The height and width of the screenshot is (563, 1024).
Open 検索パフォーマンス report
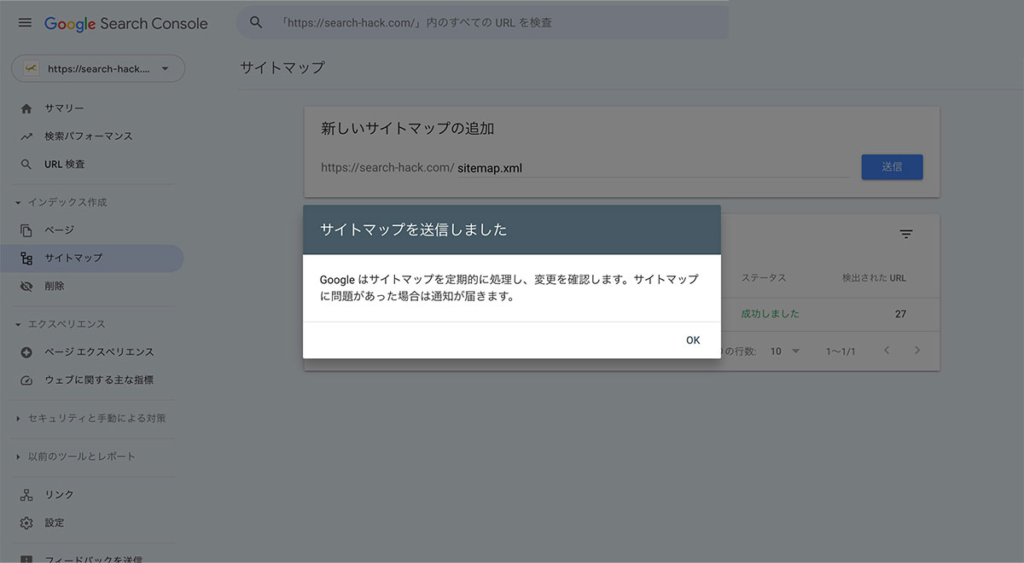click(x=91, y=136)
